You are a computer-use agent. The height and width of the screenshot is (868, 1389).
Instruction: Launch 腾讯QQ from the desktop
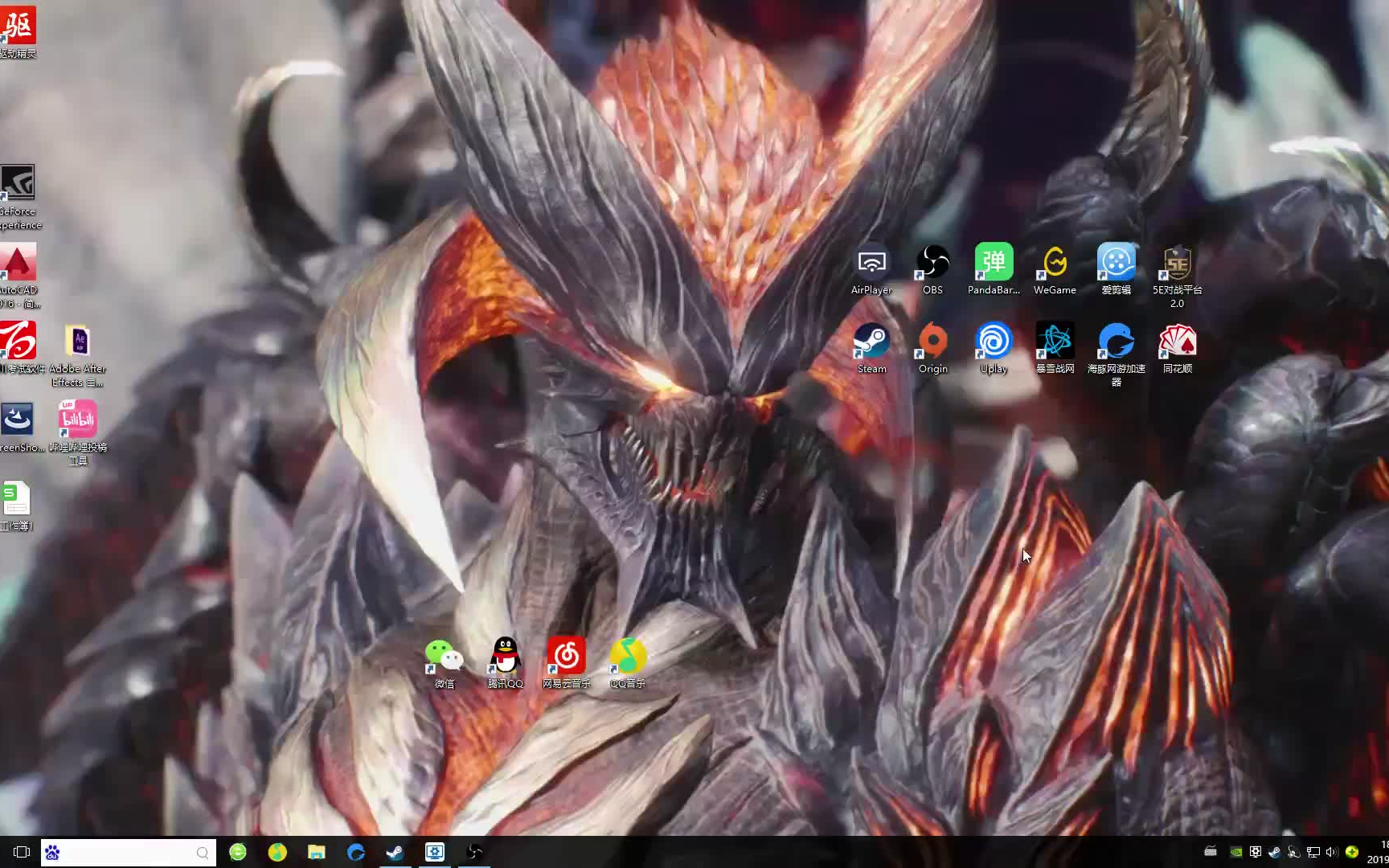coord(505,663)
